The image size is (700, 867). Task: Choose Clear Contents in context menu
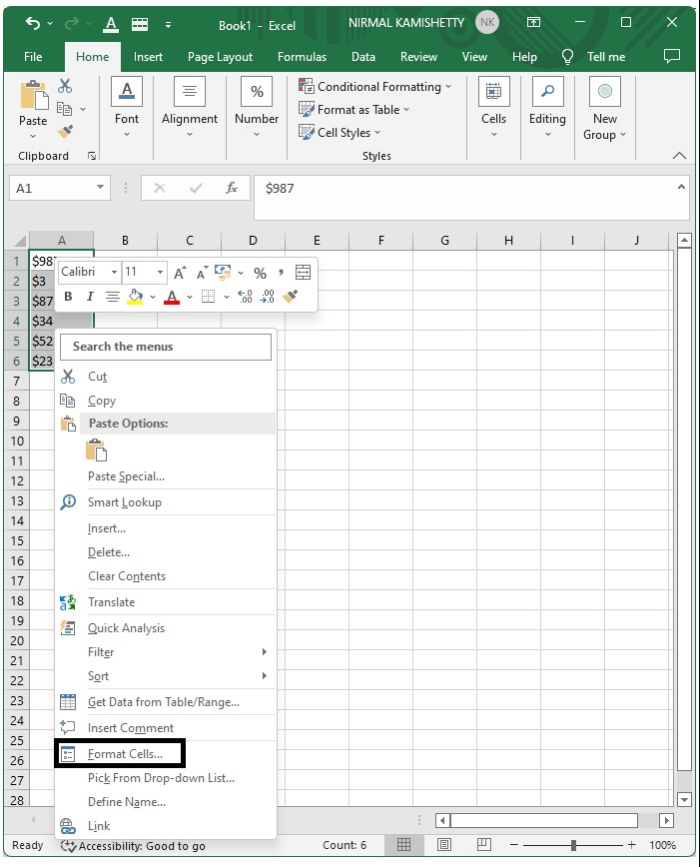(x=127, y=576)
